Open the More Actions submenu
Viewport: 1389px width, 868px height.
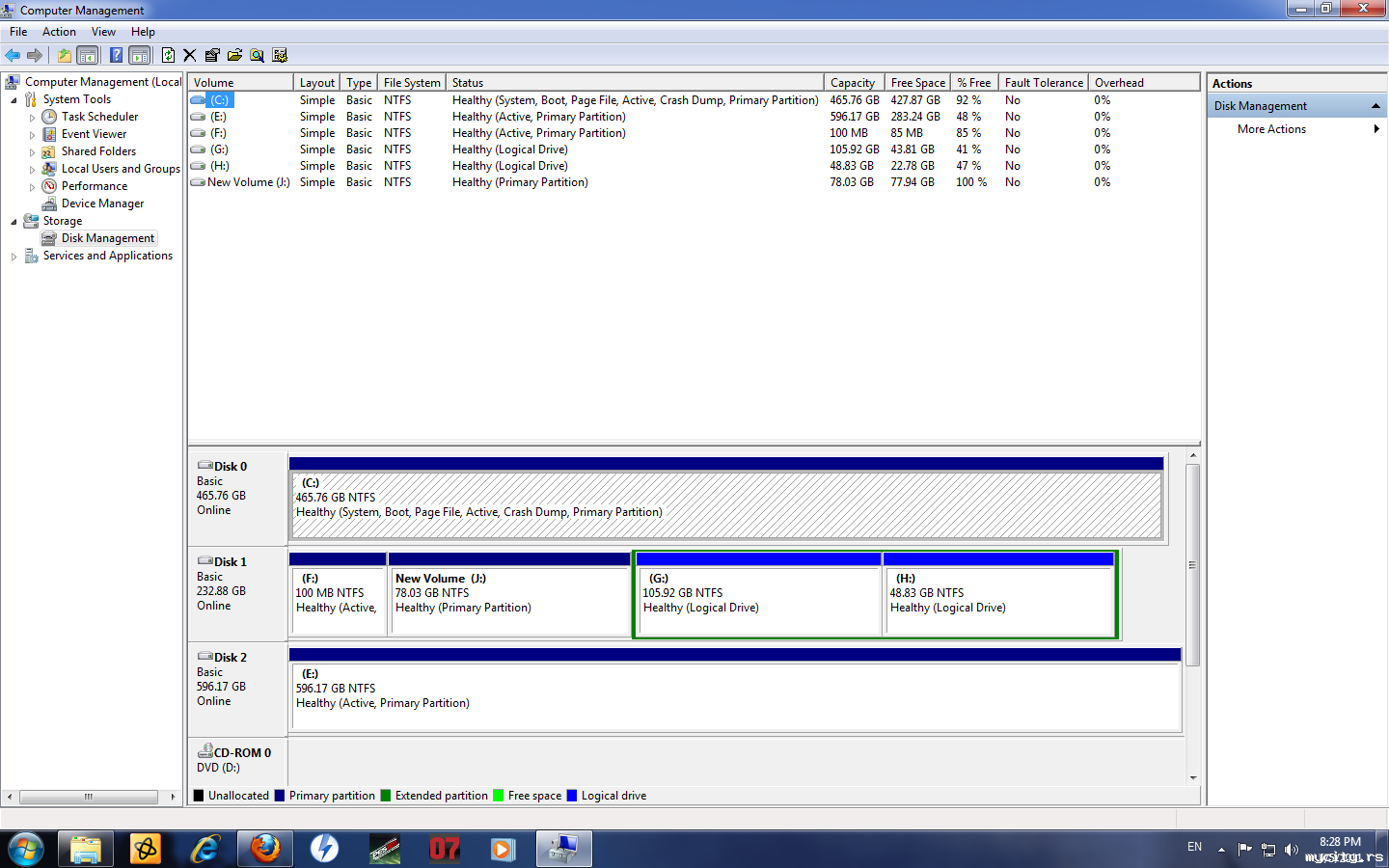[1297, 129]
